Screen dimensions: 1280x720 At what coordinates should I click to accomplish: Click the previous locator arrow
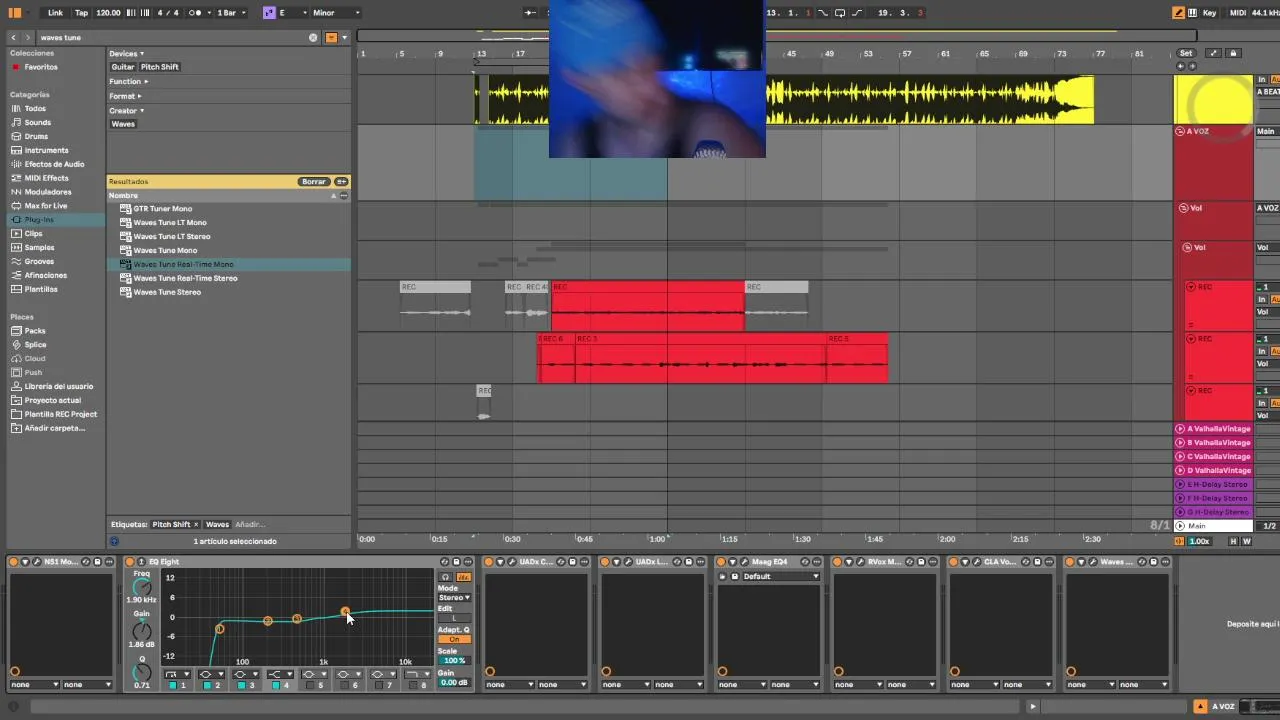(1180, 66)
